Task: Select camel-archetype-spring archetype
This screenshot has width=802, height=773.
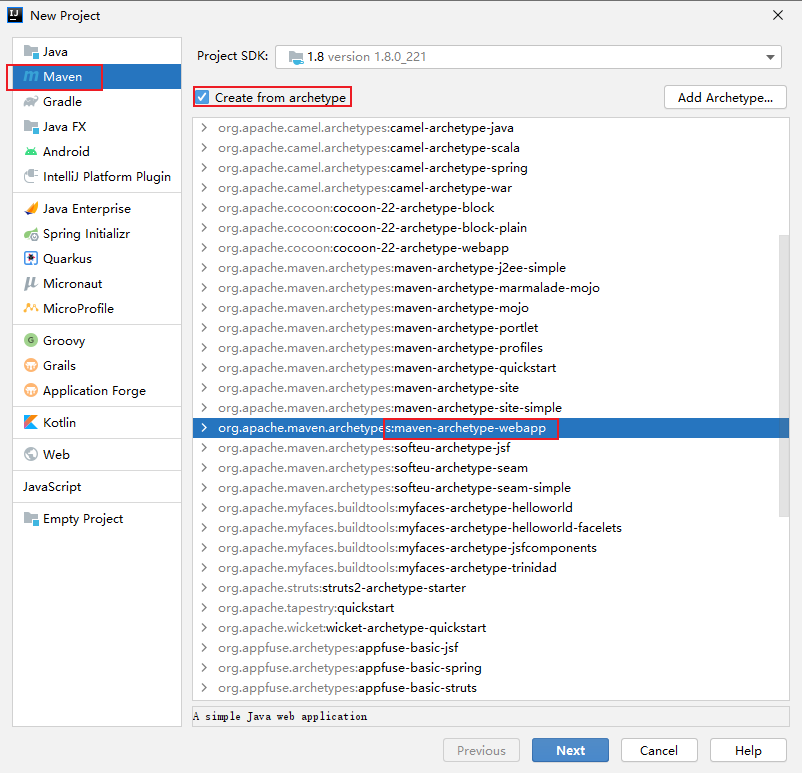Action: pyautogui.click(x=491, y=168)
